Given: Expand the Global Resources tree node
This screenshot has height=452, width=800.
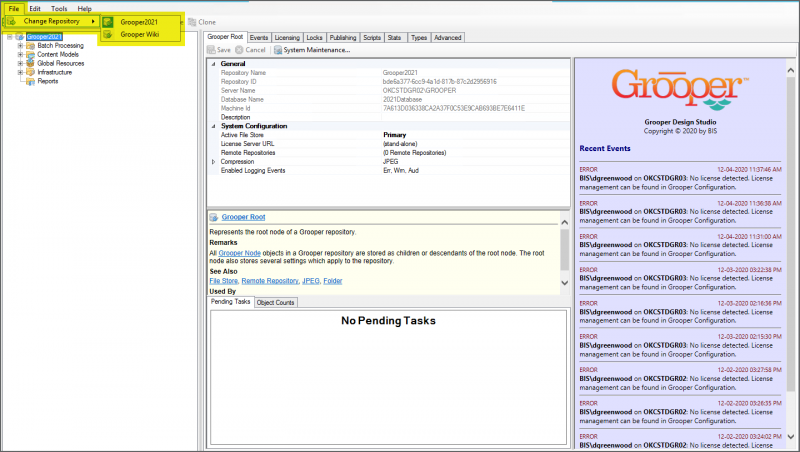Looking at the screenshot, I should (x=20, y=64).
